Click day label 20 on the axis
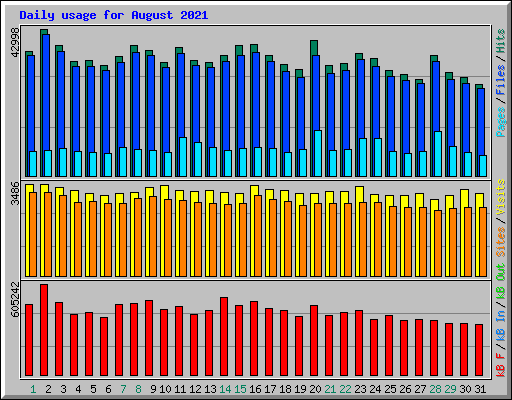The width and height of the screenshot is (512, 400). (315, 389)
